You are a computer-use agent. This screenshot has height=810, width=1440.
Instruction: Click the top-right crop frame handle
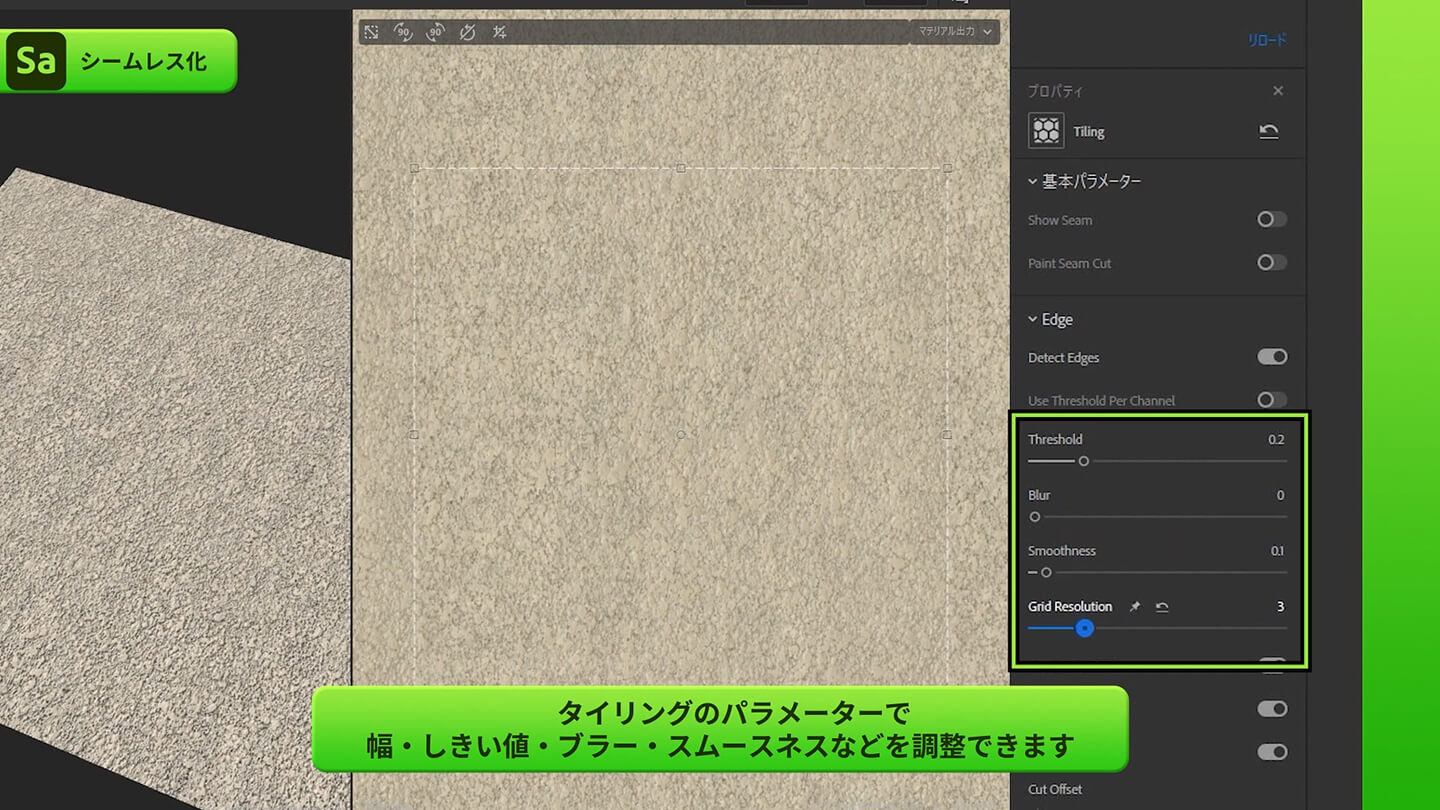coord(947,168)
